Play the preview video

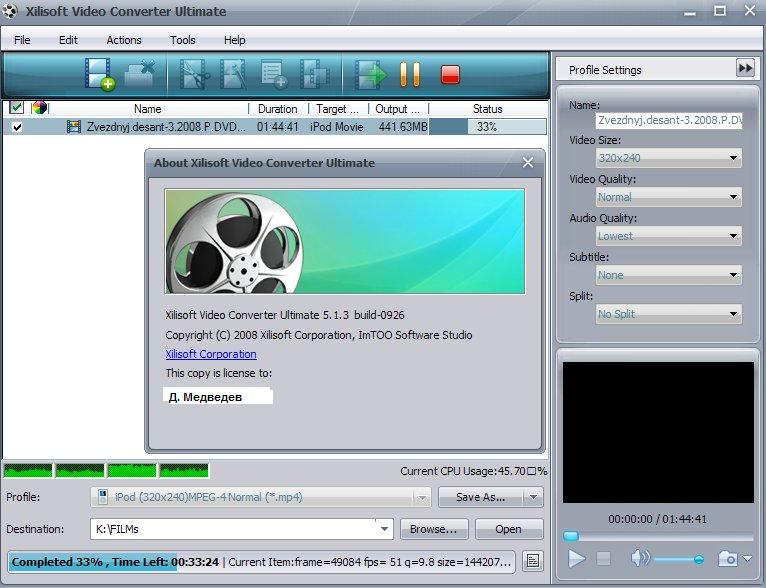pos(576,558)
